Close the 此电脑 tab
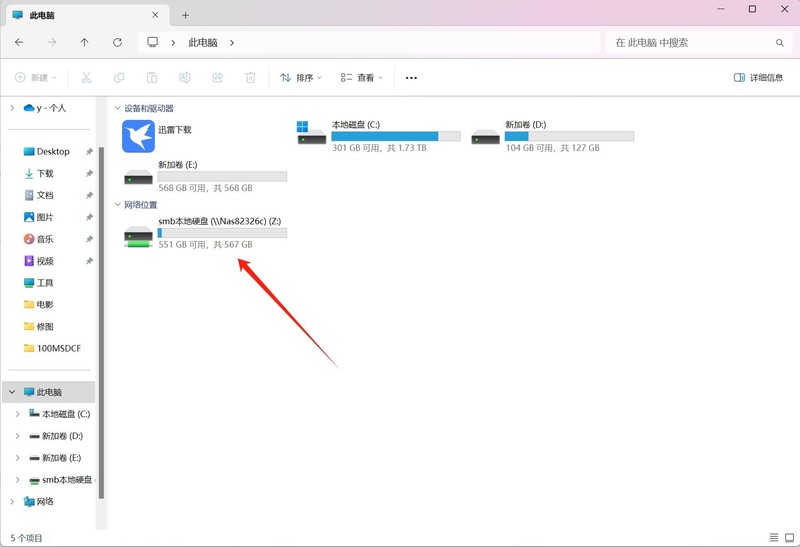Screen dimensions: 800x547 155,15
